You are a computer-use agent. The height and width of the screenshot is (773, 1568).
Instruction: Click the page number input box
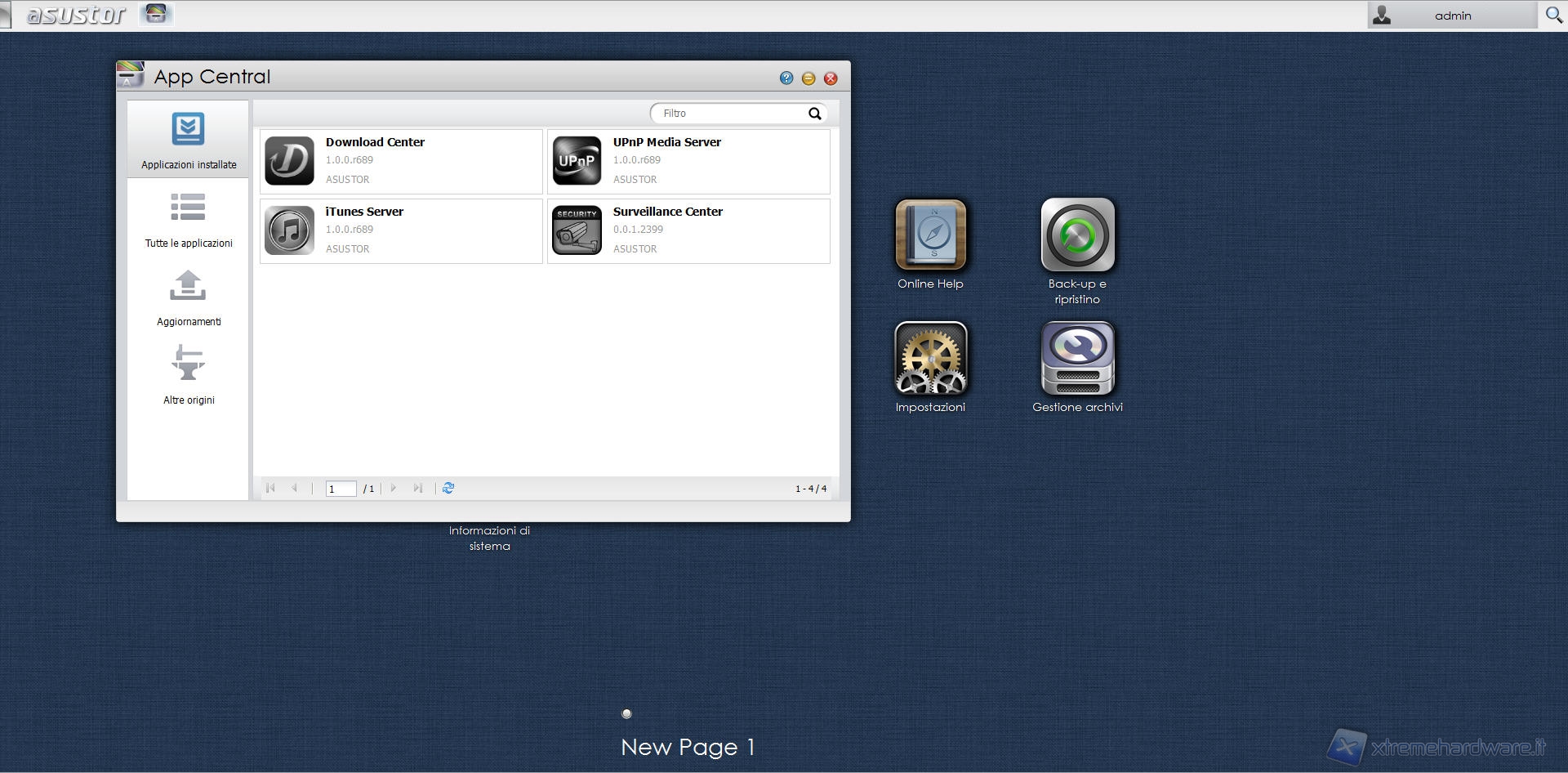(340, 489)
